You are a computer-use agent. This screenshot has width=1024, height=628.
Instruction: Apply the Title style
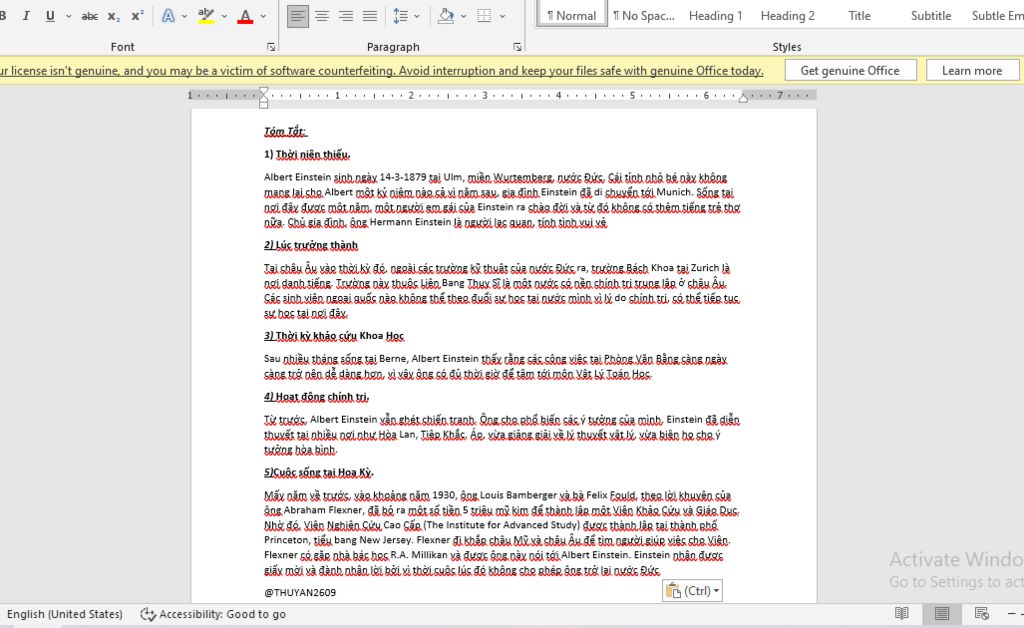859,15
